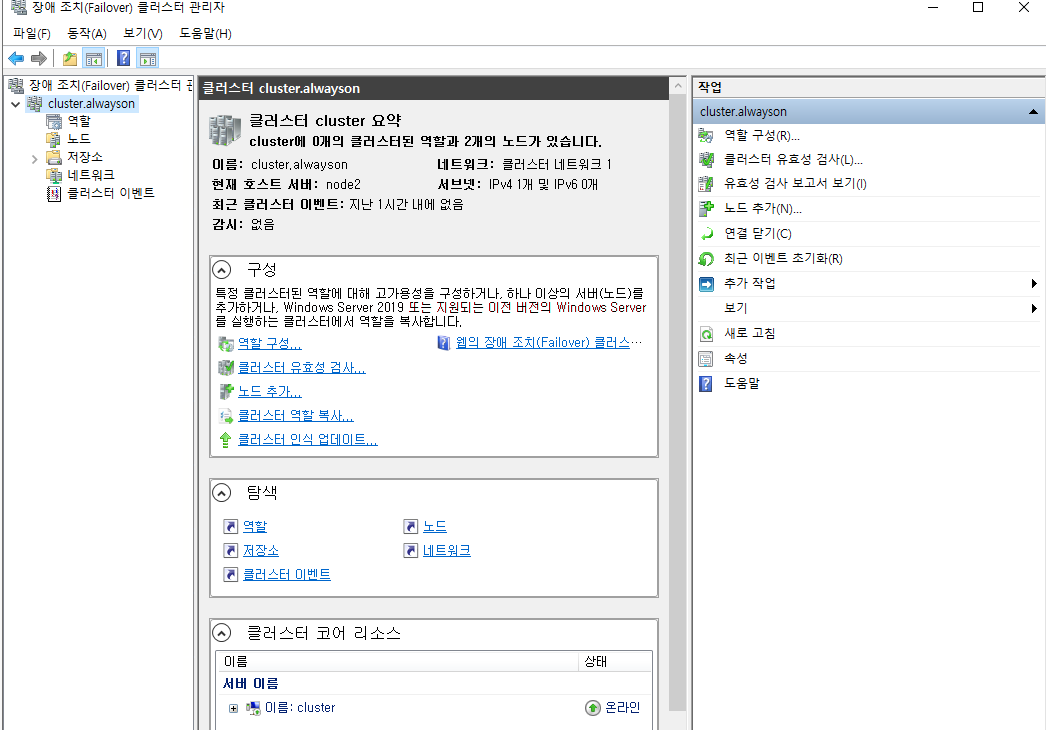Select the 서버 이름 group heading

click(251, 683)
